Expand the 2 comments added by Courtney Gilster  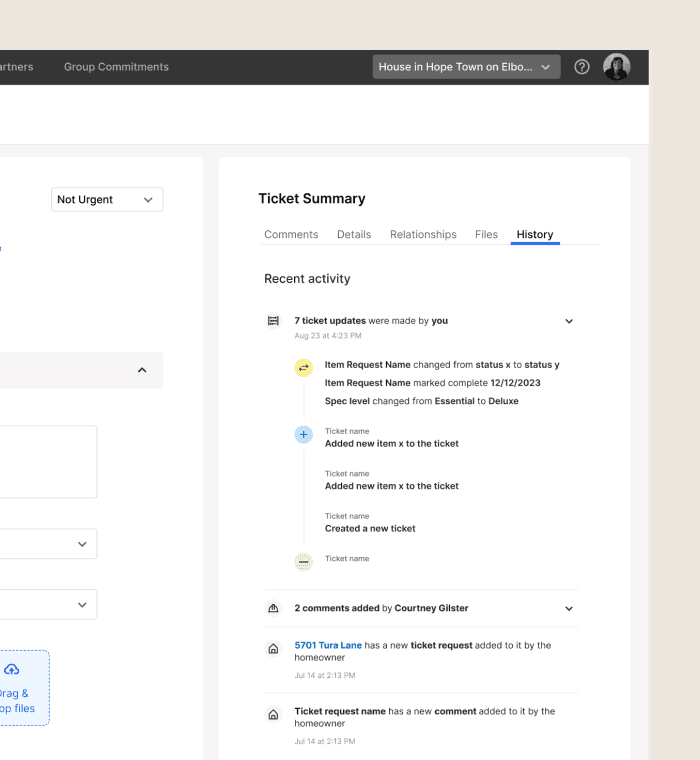tap(569, 609)
